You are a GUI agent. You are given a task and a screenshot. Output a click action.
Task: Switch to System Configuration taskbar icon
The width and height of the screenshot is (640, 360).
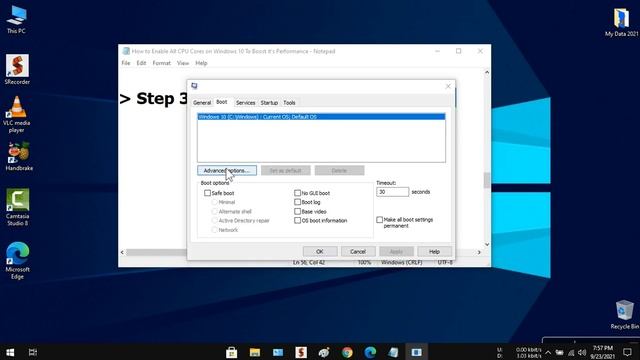(416, 352)
